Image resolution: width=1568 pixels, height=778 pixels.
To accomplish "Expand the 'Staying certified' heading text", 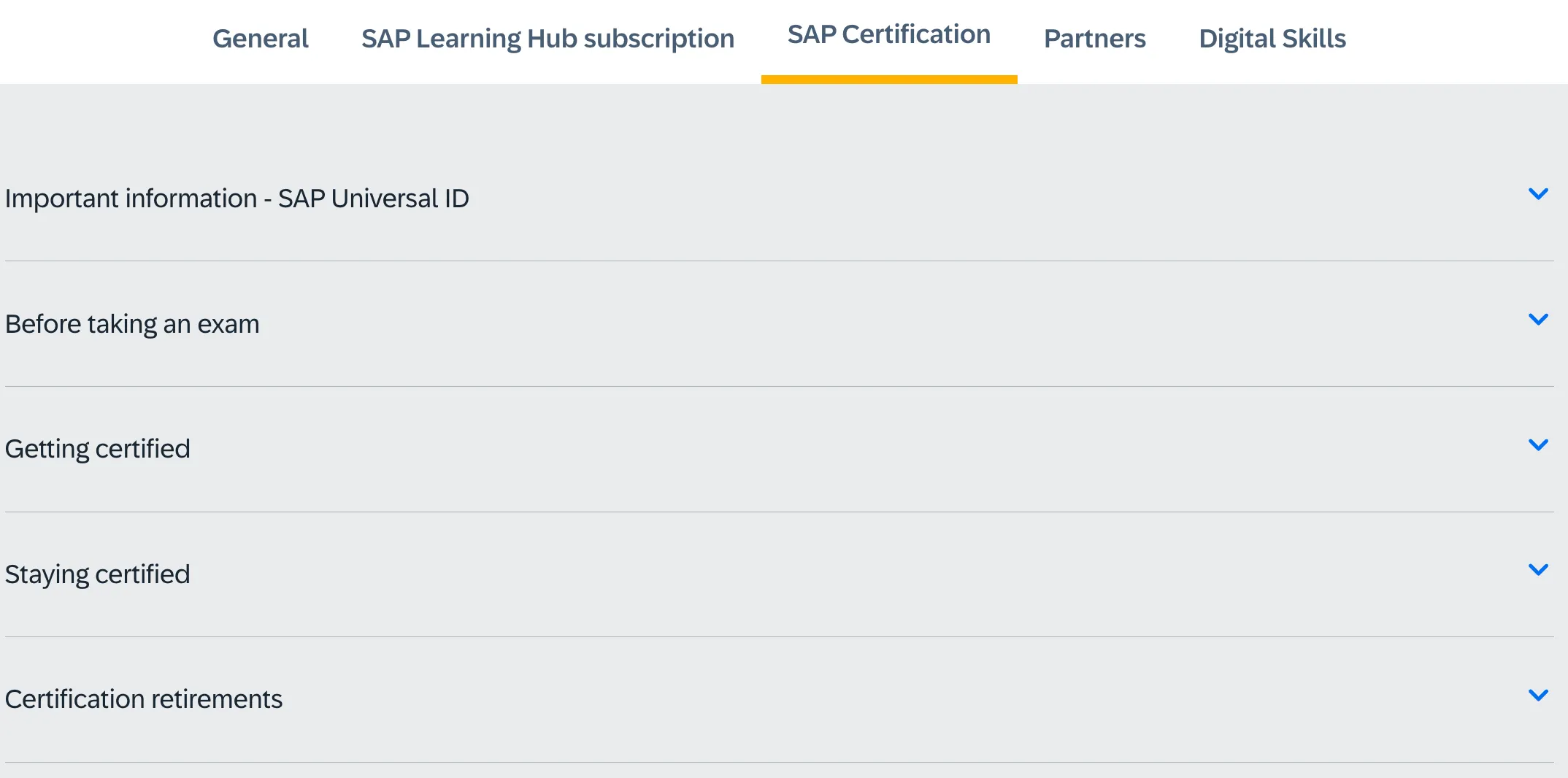I will pos(97,574).
